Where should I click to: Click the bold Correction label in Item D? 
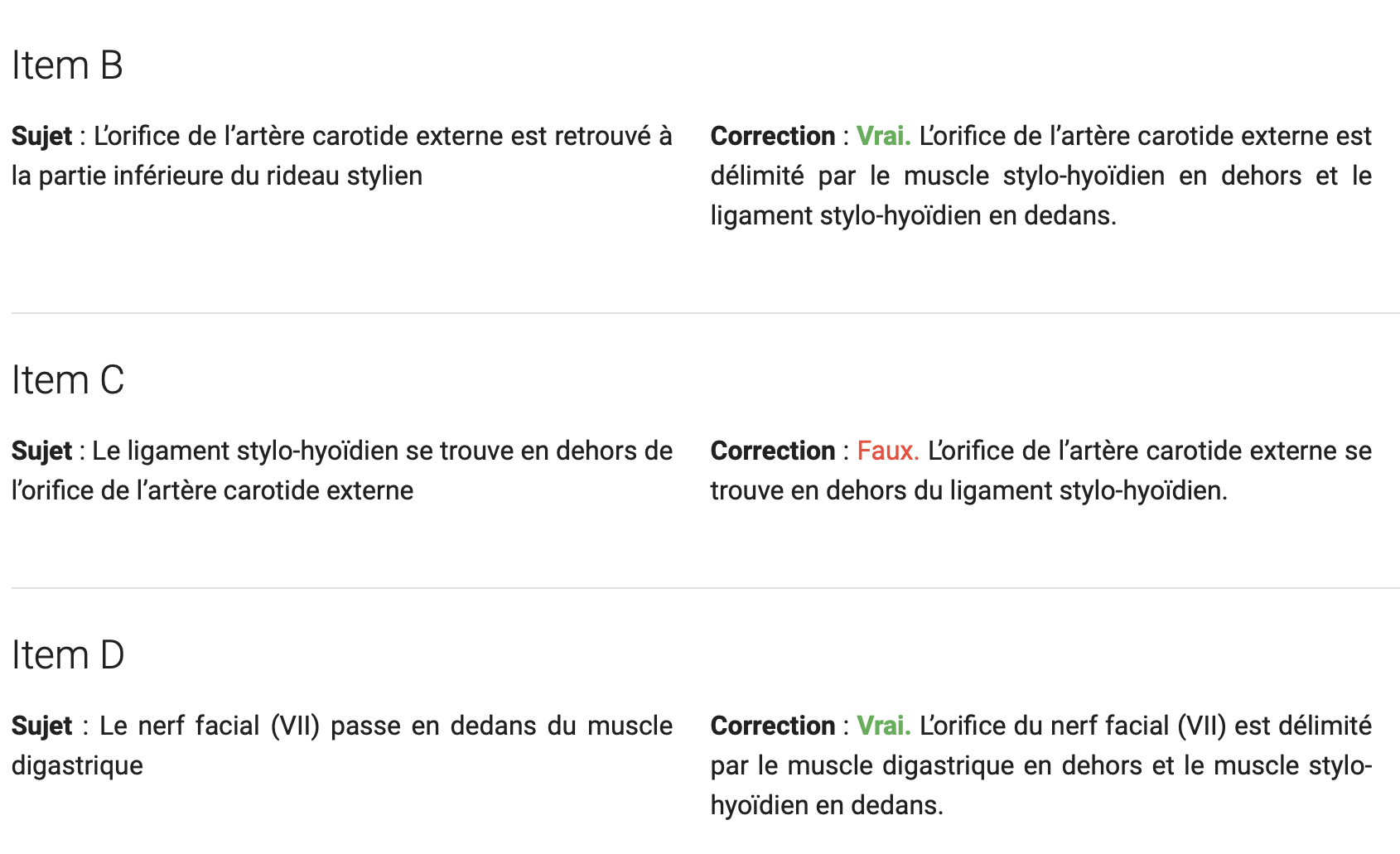click(773, 726)
